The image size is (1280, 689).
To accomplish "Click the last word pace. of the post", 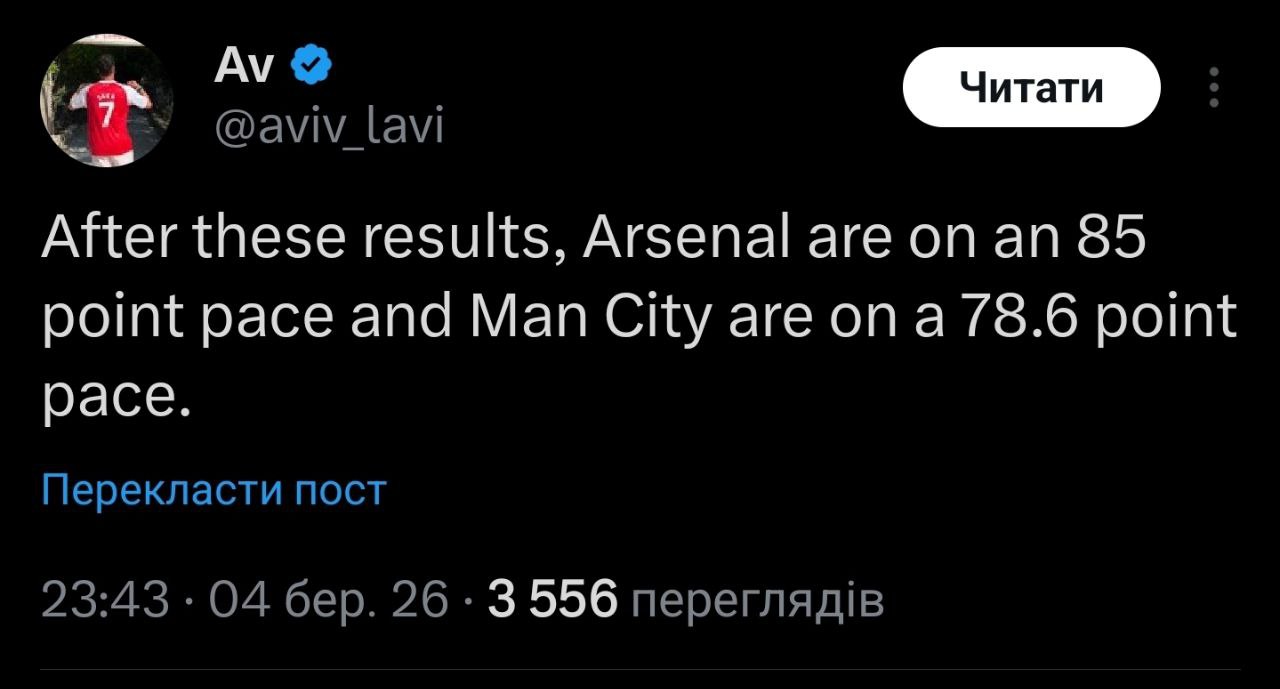I will tap(116, 398).
